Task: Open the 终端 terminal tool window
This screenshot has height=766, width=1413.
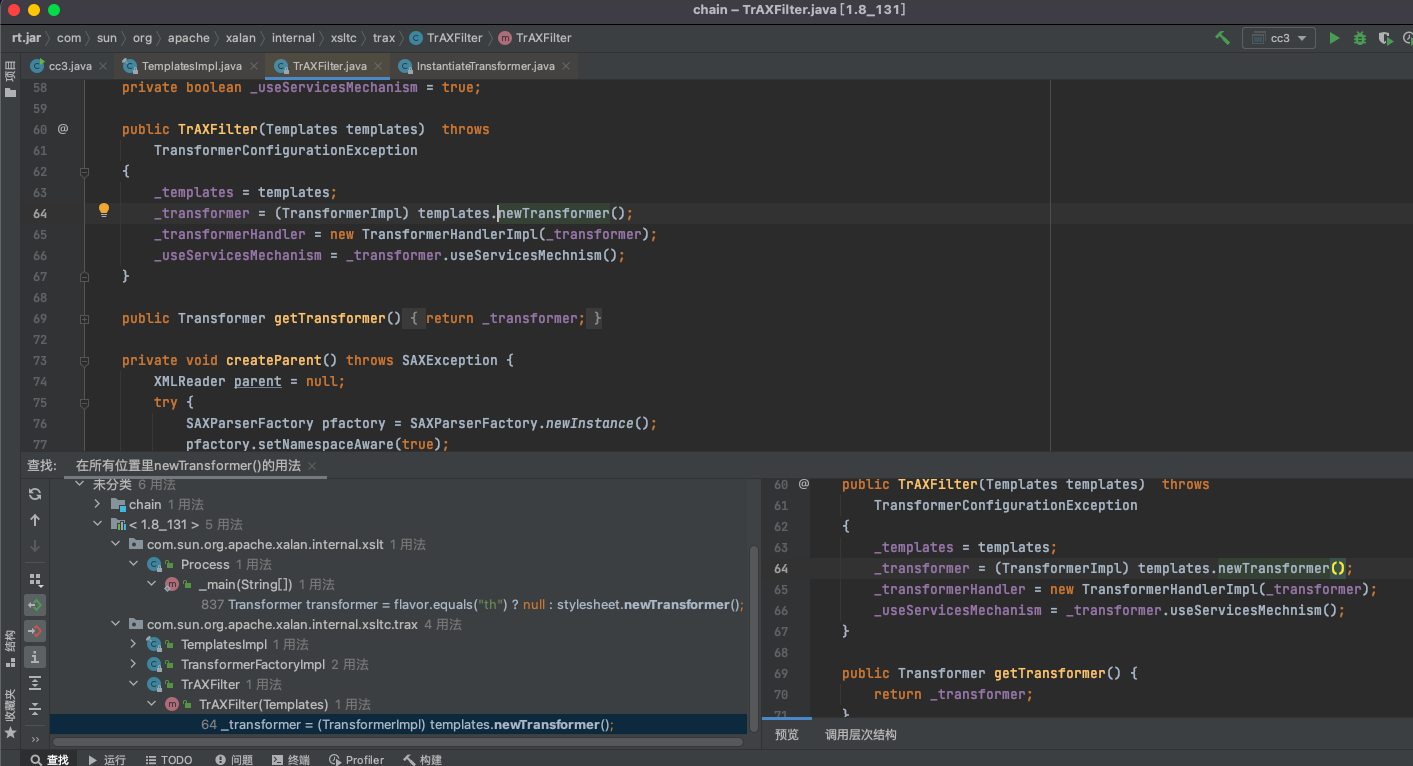Action: [x=291, y=759]
